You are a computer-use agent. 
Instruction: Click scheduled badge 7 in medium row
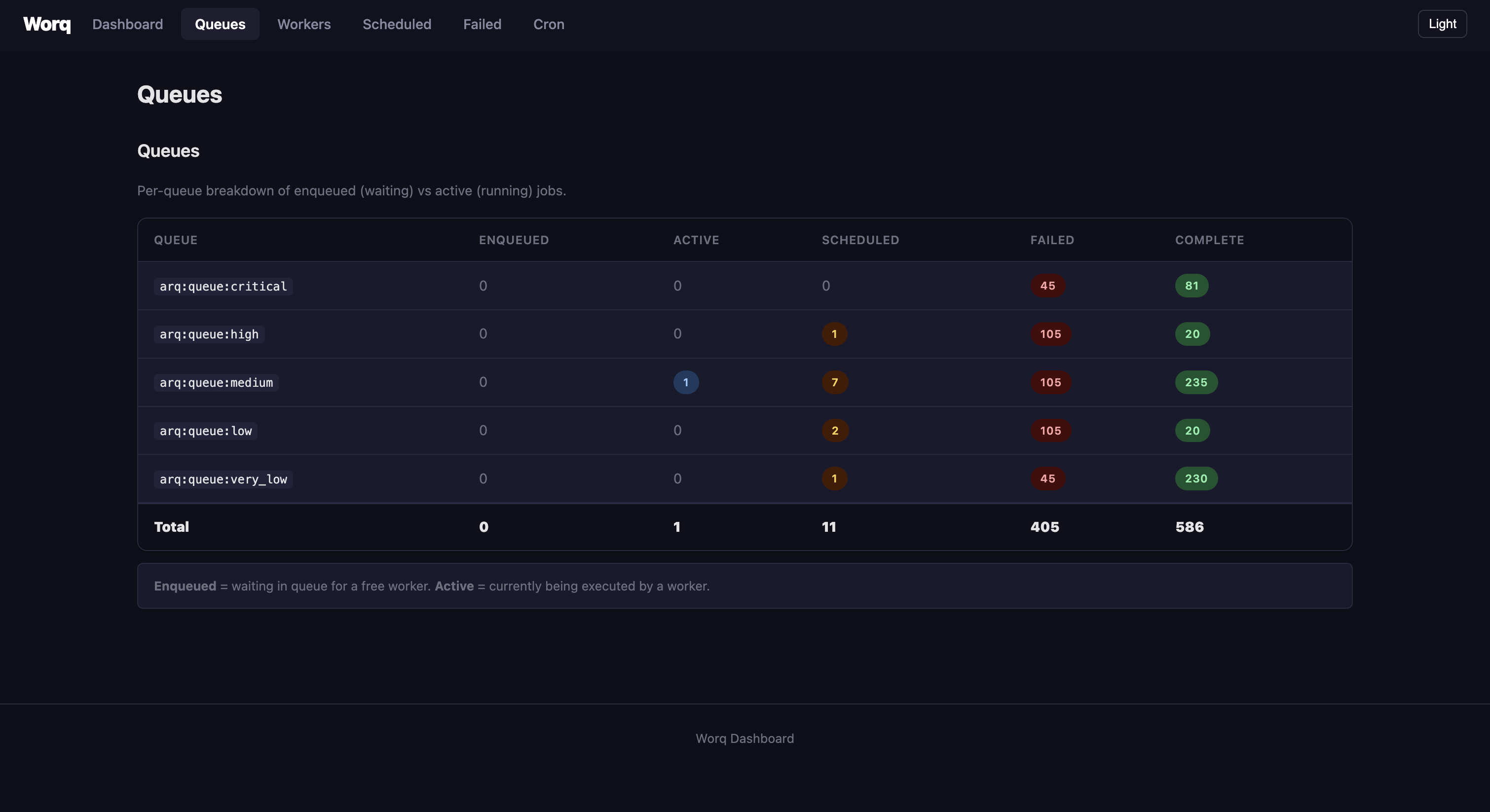point(835,382)
